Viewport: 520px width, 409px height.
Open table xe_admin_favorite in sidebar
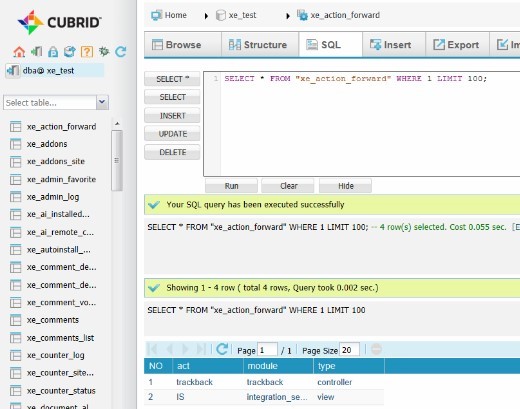pos(53,179)
